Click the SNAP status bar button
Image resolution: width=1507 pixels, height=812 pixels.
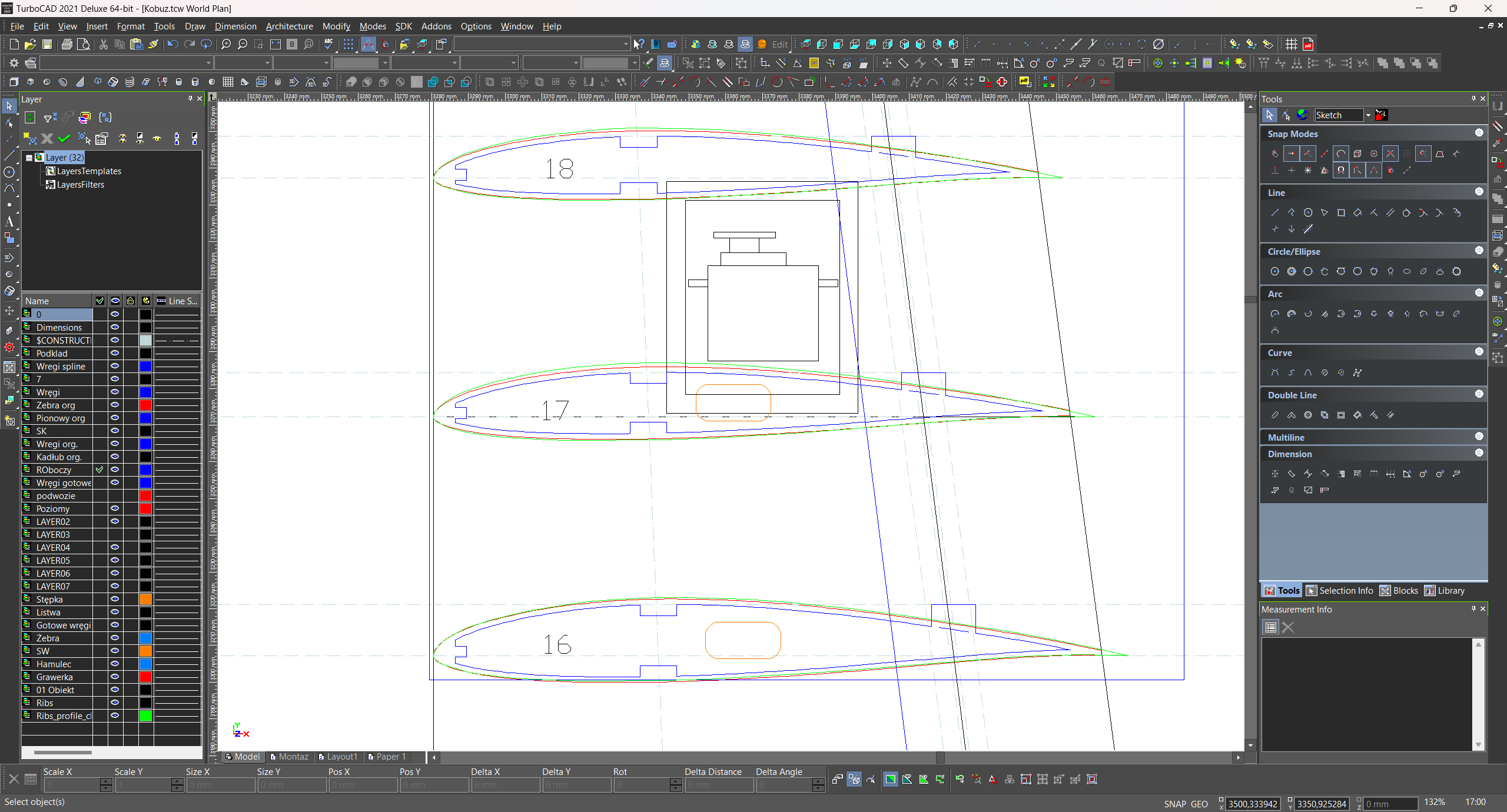click(1174, 804)
